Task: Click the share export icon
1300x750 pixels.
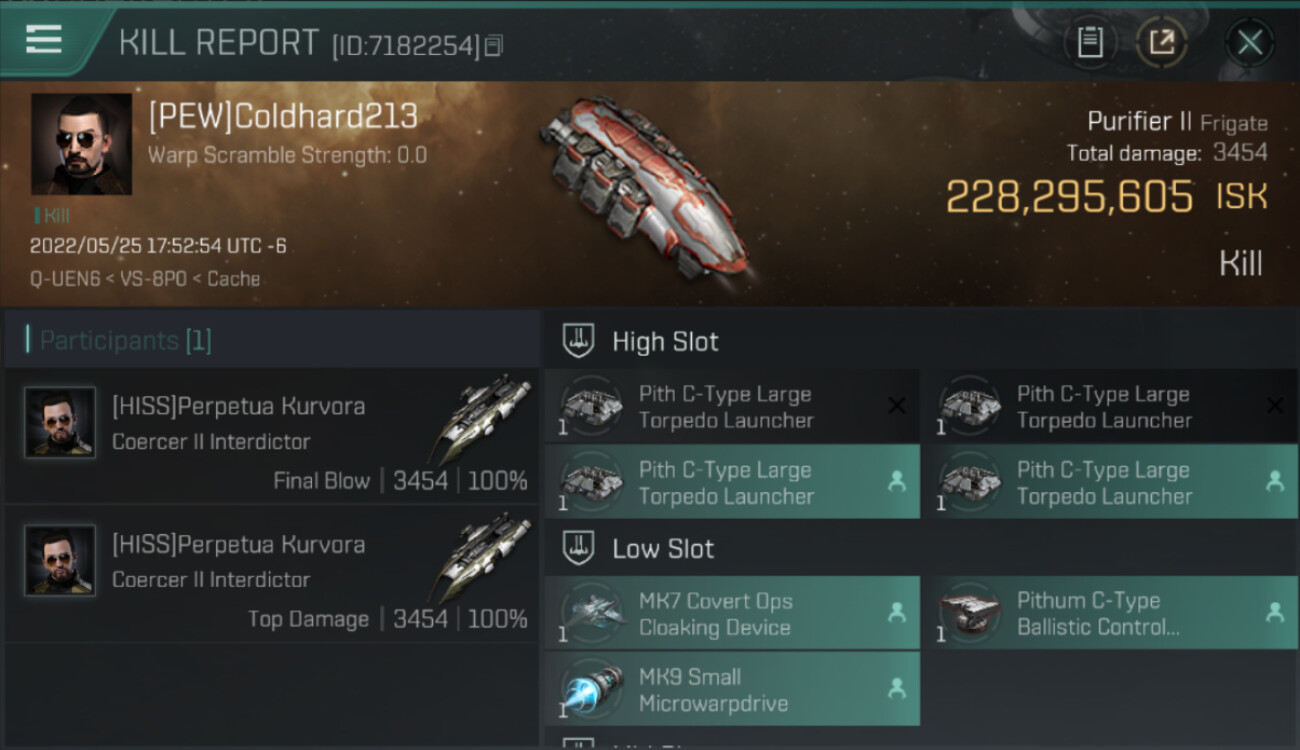Action: point(1162,42)
